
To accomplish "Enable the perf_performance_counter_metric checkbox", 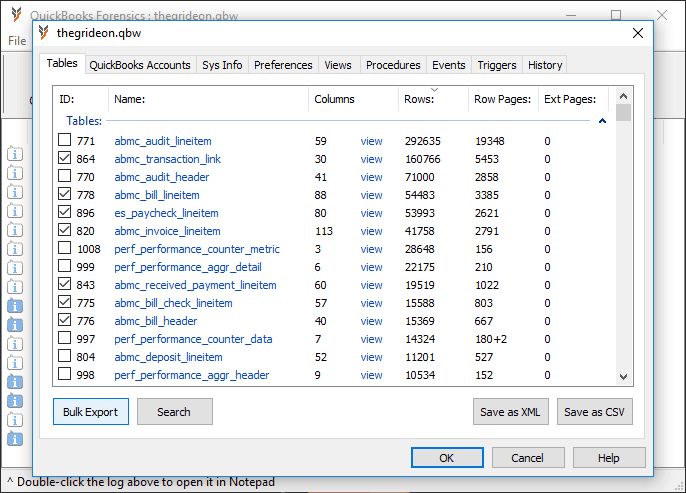I will 64,248.
